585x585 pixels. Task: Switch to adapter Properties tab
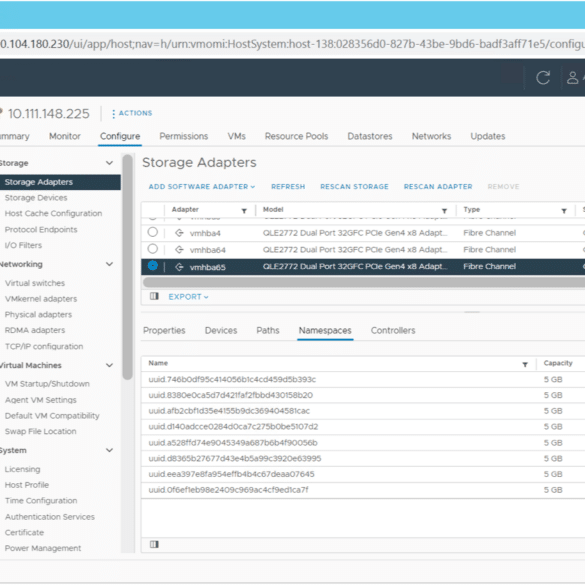coord(164,331)
